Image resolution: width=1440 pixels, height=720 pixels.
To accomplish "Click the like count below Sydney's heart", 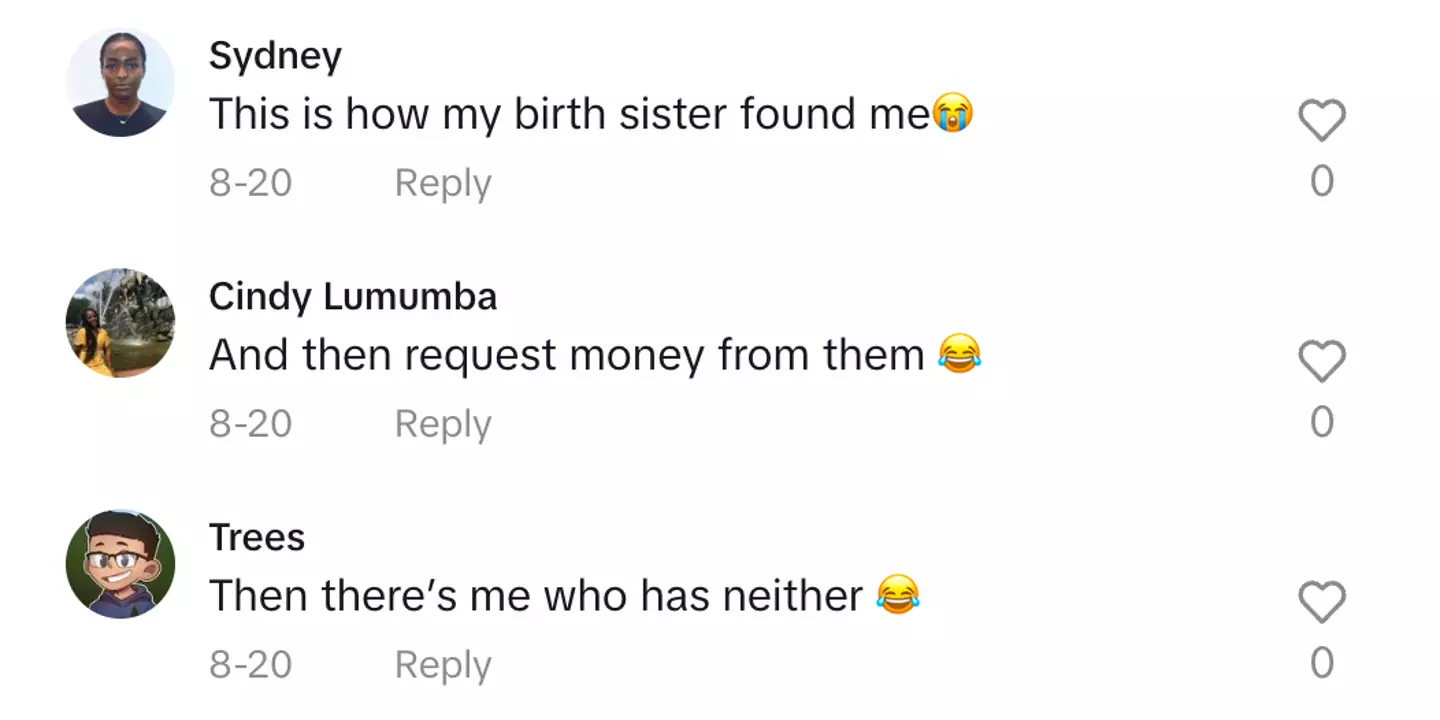I will (x=1321, y=182).
